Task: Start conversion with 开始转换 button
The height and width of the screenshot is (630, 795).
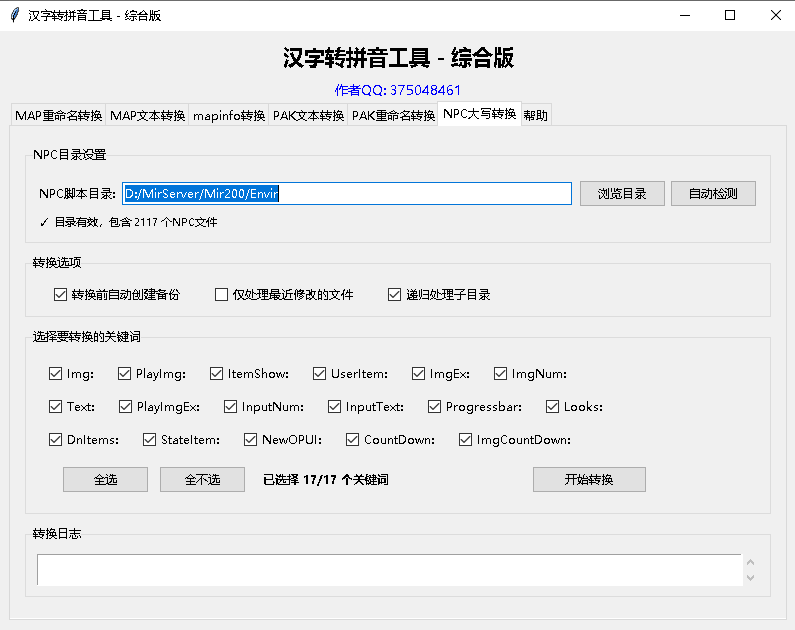Action: pos(589,480)
